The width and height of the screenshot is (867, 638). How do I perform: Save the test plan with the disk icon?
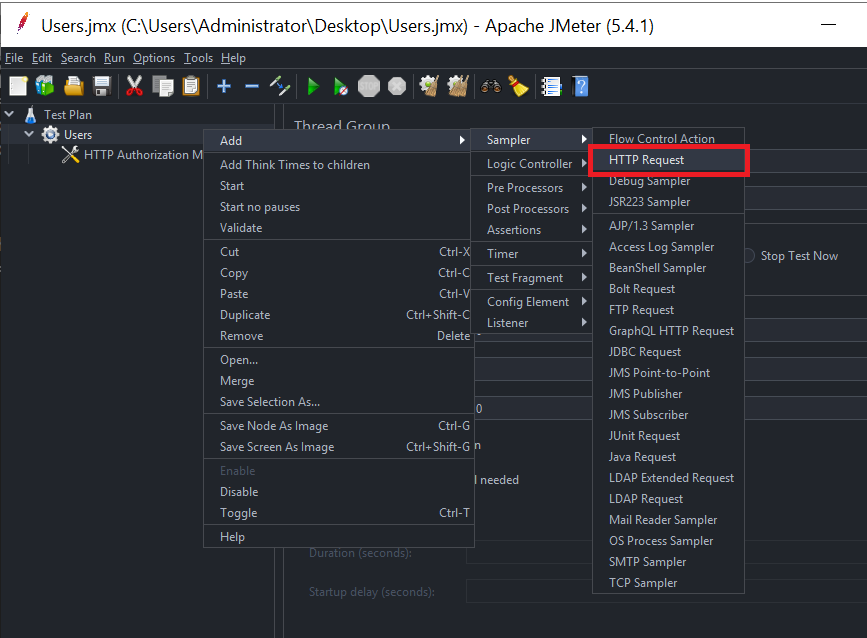pos(102,86)
